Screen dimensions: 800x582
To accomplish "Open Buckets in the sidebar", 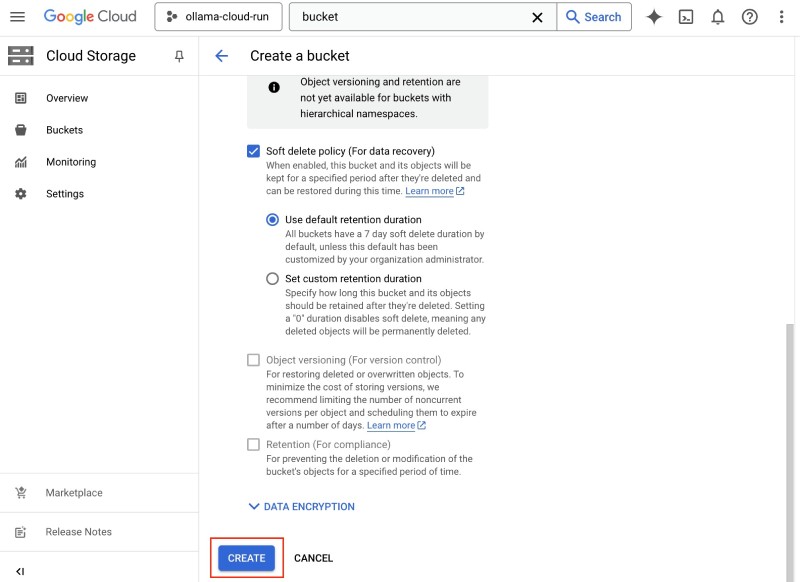I will (x=64, y=130).
